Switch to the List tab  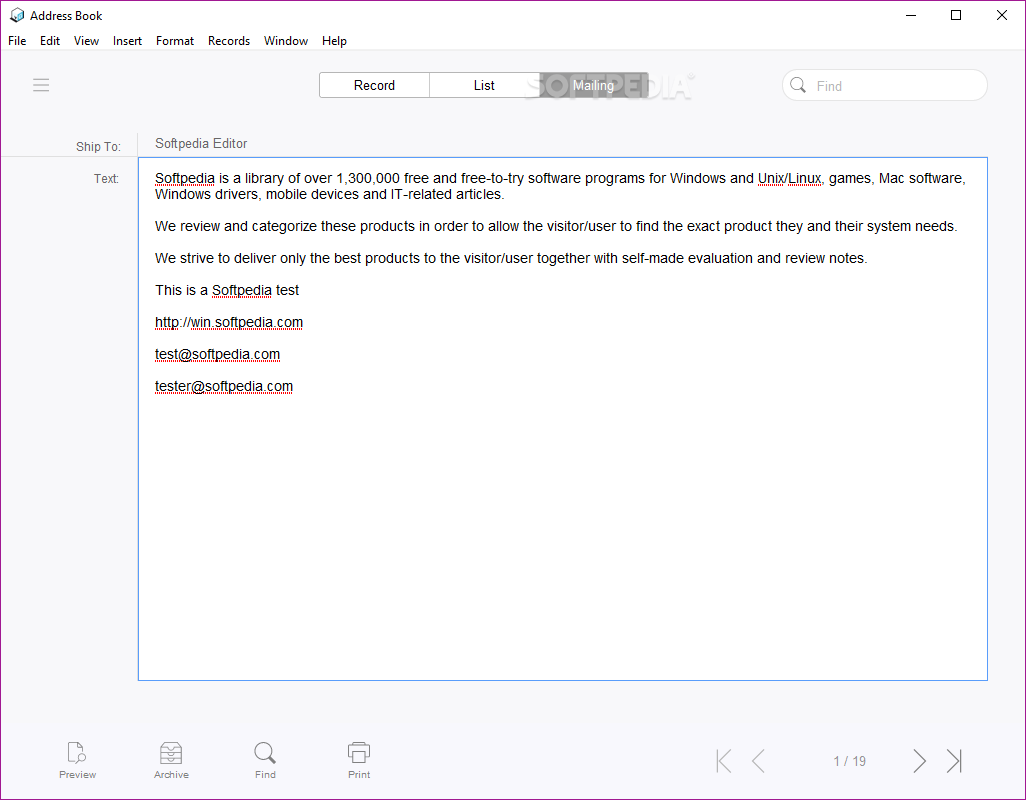click(x=484, y=85)
